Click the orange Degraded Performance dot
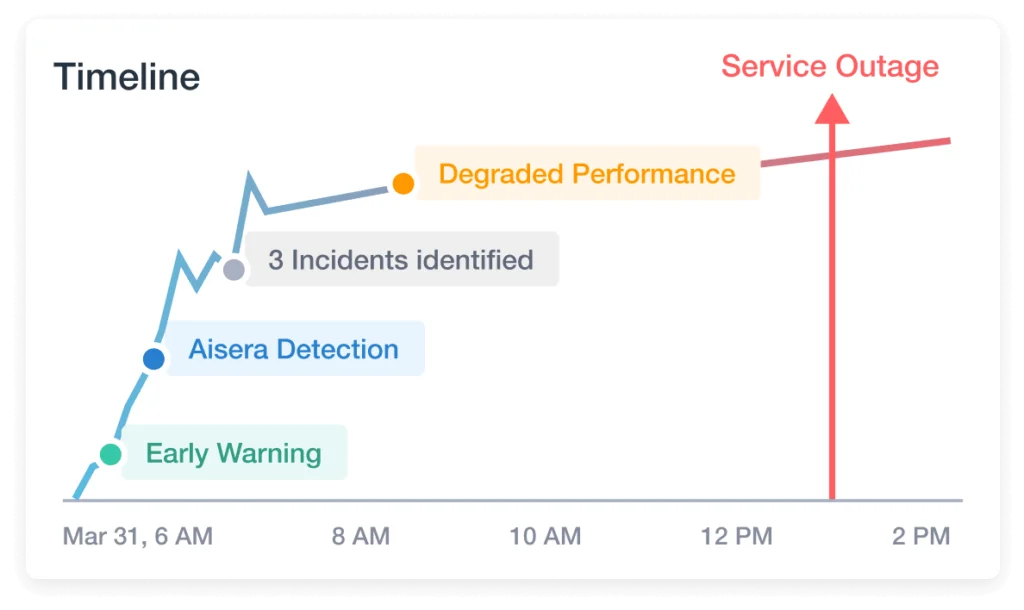The height and width of the screenshot is (610, 1024). click(x=403, y=183)
